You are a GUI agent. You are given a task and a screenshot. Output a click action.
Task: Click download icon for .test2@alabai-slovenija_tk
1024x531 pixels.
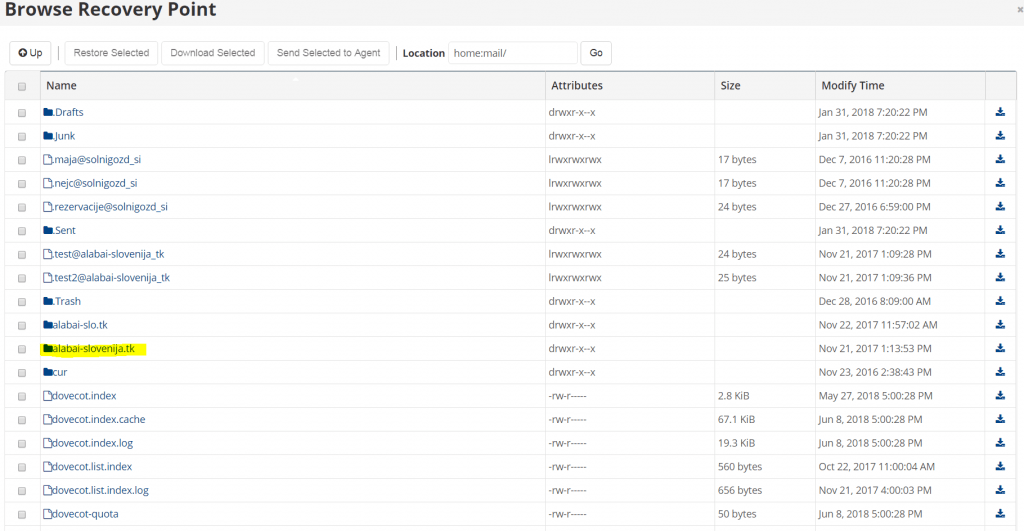(x=1000, y=278)
